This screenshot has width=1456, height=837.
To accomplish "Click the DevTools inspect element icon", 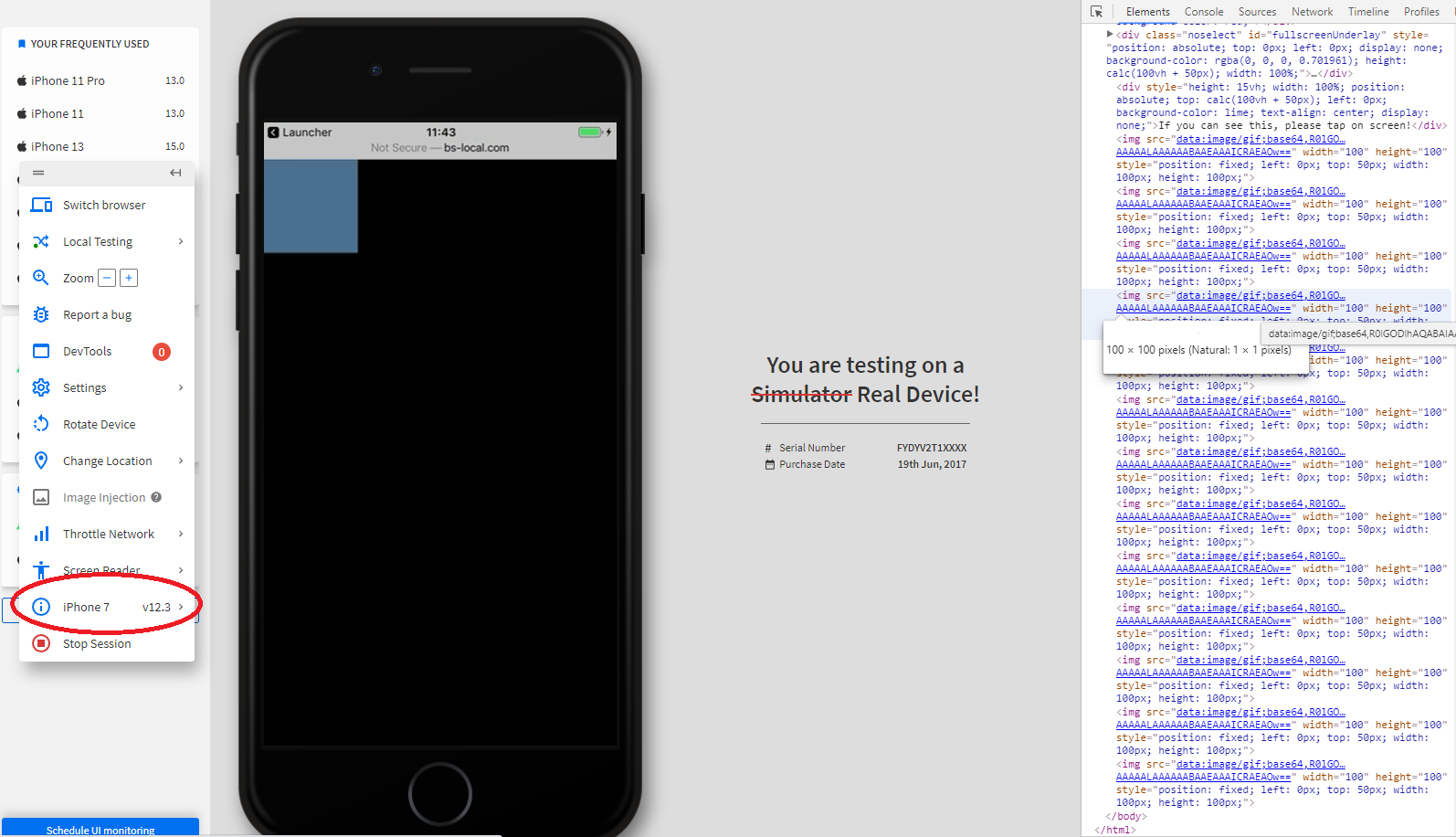I will pos(1097,12).
